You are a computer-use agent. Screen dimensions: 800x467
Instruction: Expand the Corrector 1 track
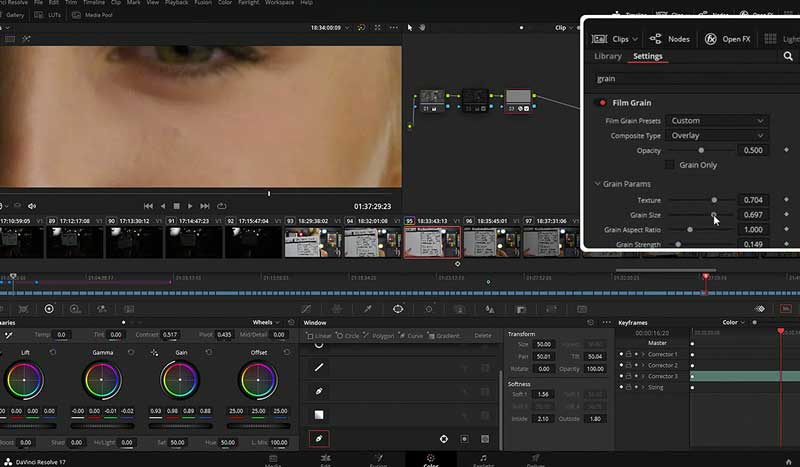pos(643,354)
